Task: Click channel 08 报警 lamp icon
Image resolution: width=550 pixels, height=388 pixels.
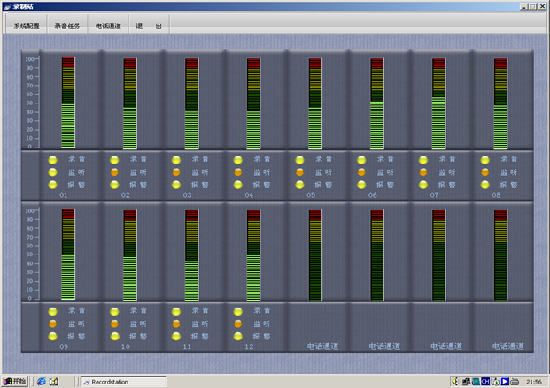Action: click(x=485, y=185)
